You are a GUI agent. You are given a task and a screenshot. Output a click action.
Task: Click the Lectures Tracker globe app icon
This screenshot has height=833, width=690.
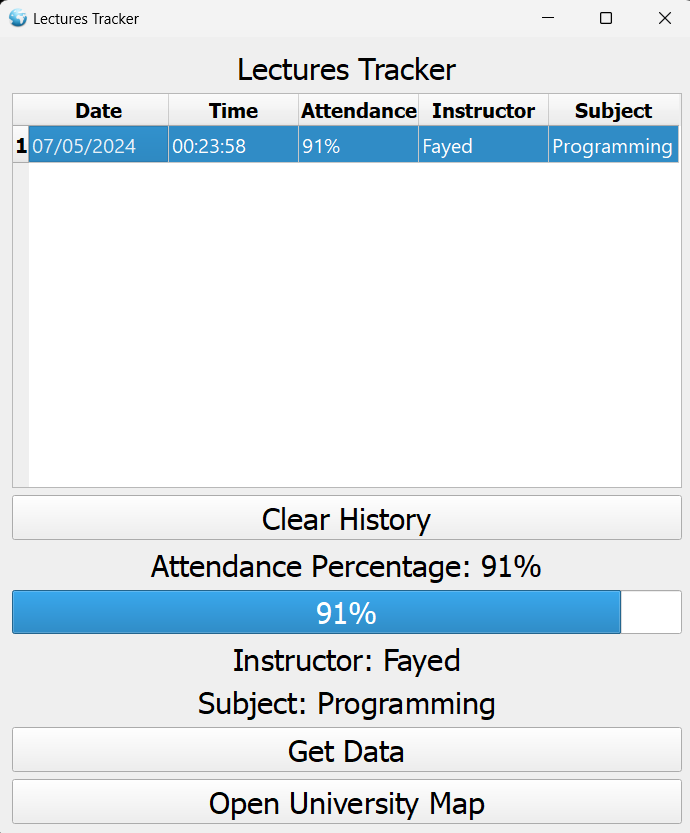click(18, 18)
